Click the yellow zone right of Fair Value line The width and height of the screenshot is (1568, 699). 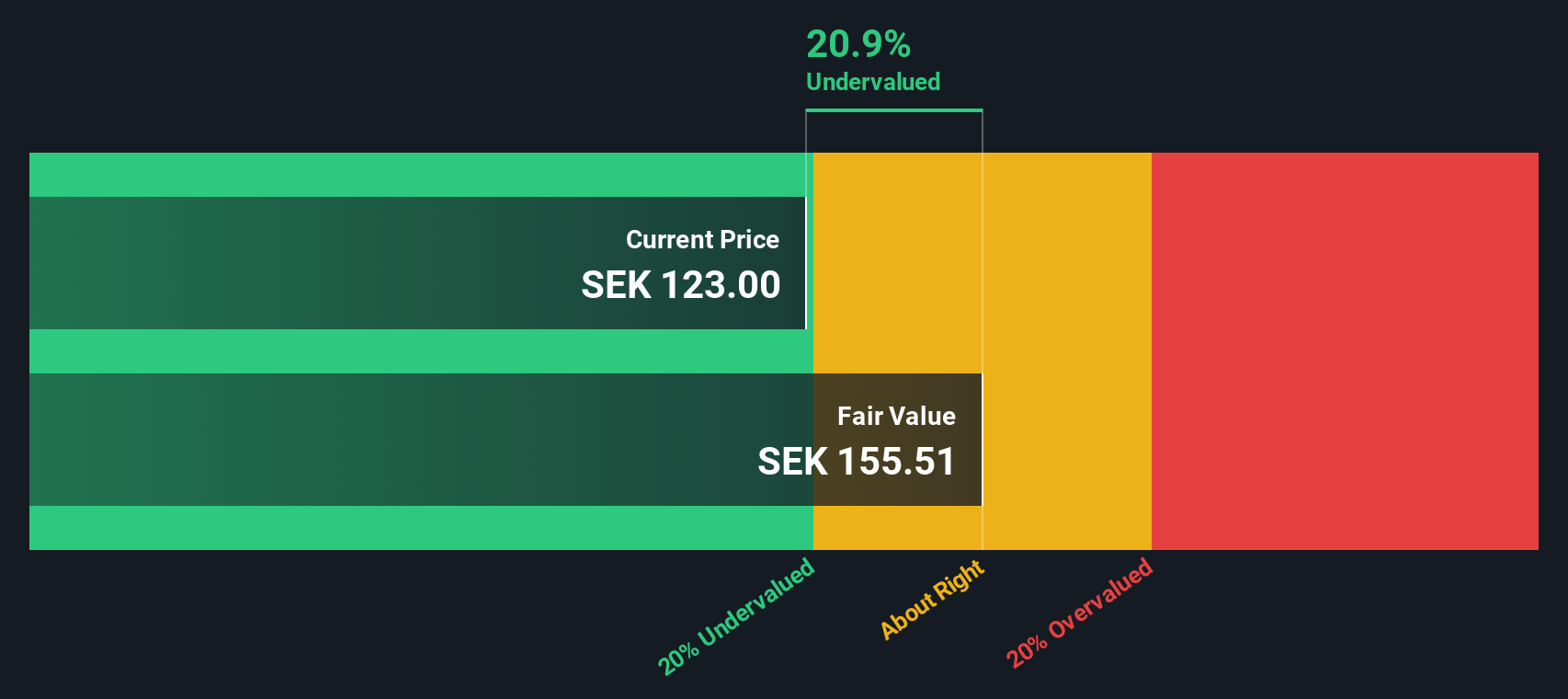tap(1066, 349)
